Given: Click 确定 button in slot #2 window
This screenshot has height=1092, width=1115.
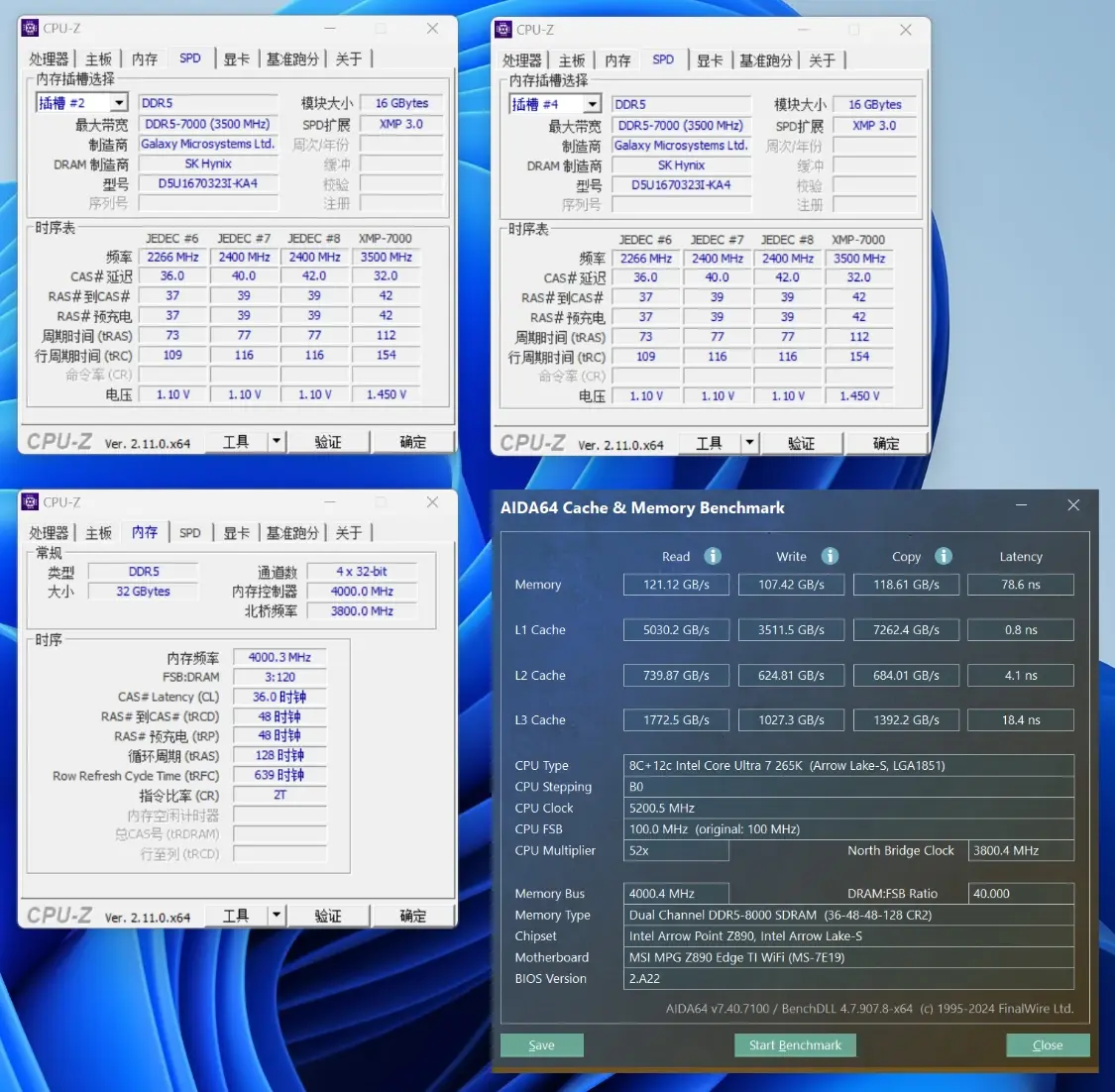Looking at the screenshot, I should pos(412,442).
